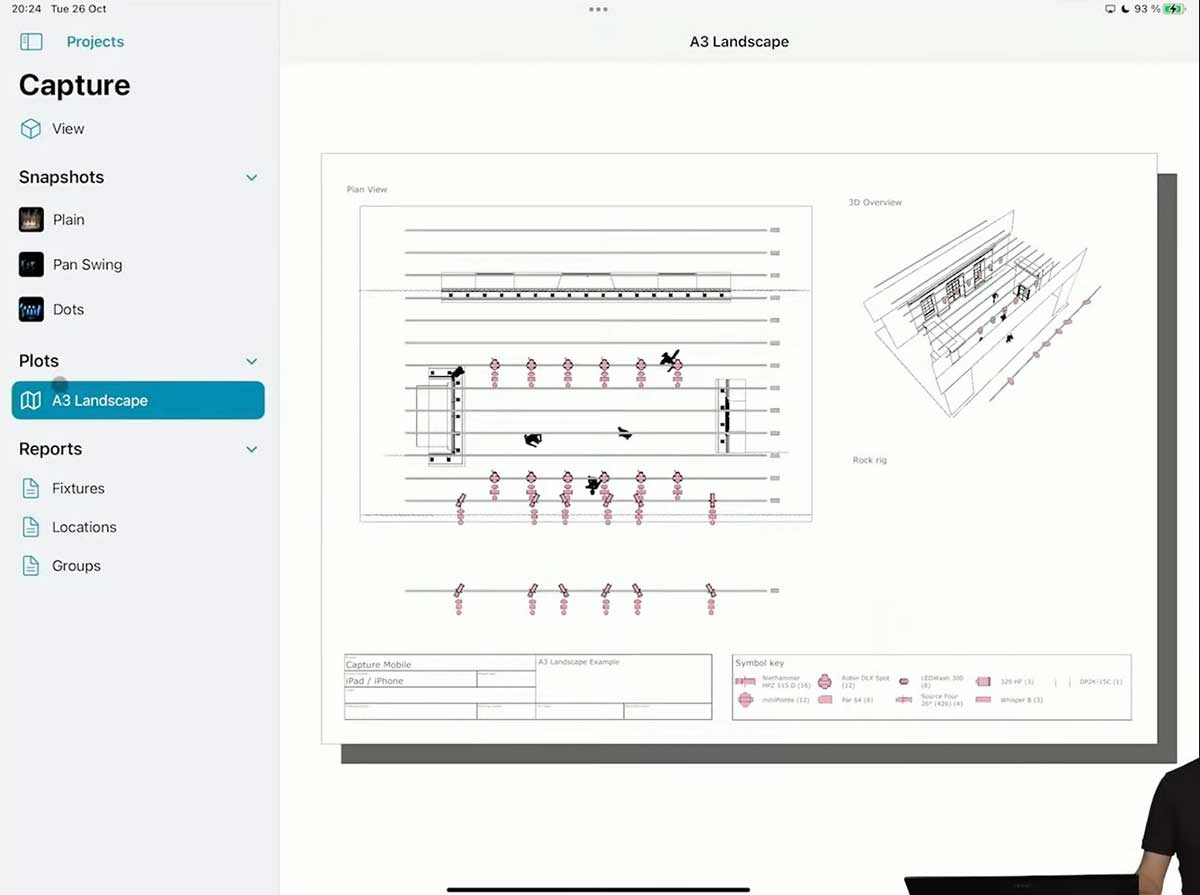Click the Locations report document icon
The image size is (1200, 895).
point(31,527)
